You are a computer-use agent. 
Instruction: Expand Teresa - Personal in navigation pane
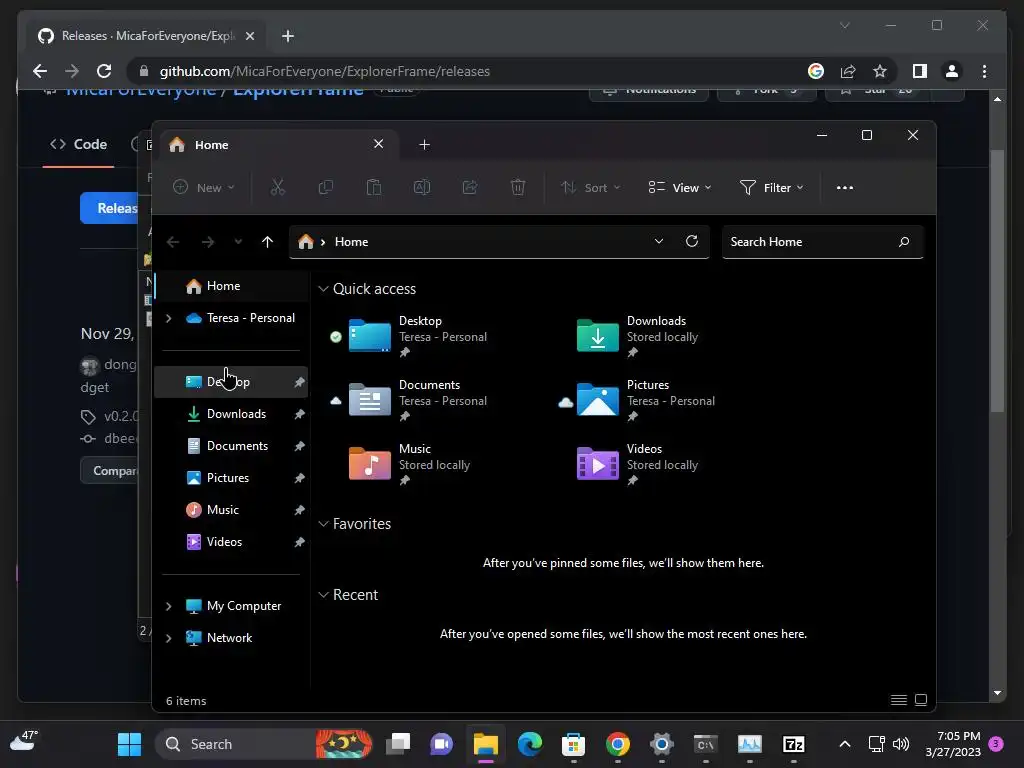point(168,318)
